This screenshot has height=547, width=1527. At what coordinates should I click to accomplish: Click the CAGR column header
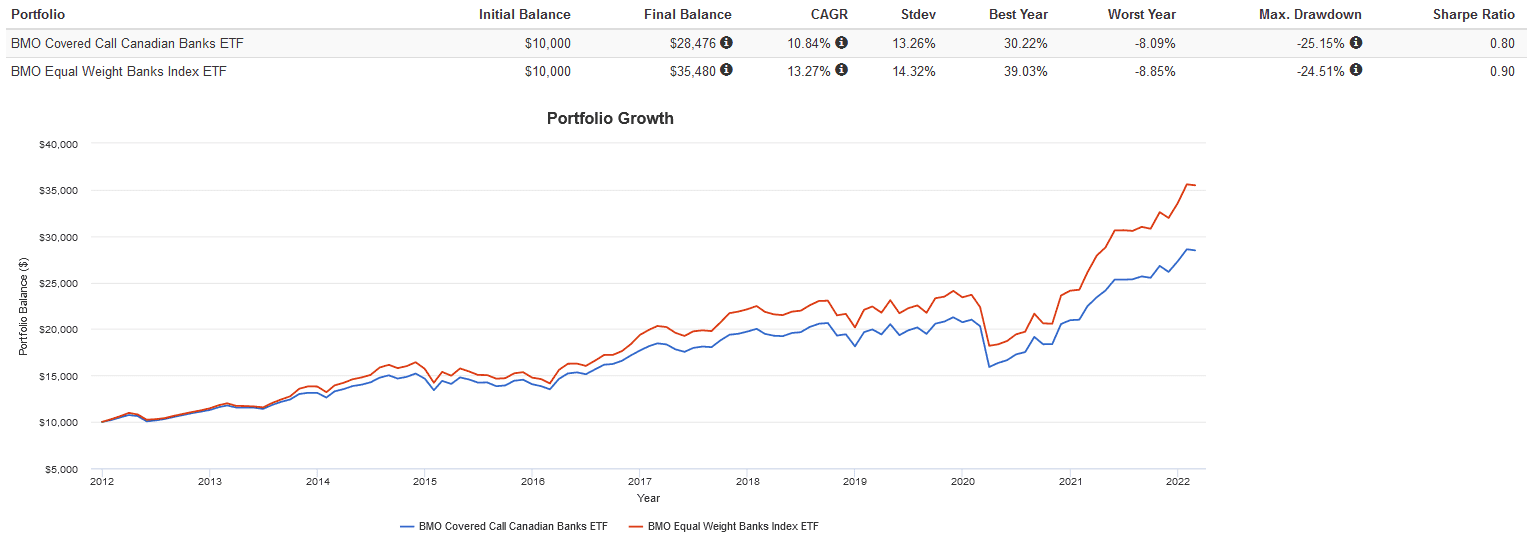831,15
